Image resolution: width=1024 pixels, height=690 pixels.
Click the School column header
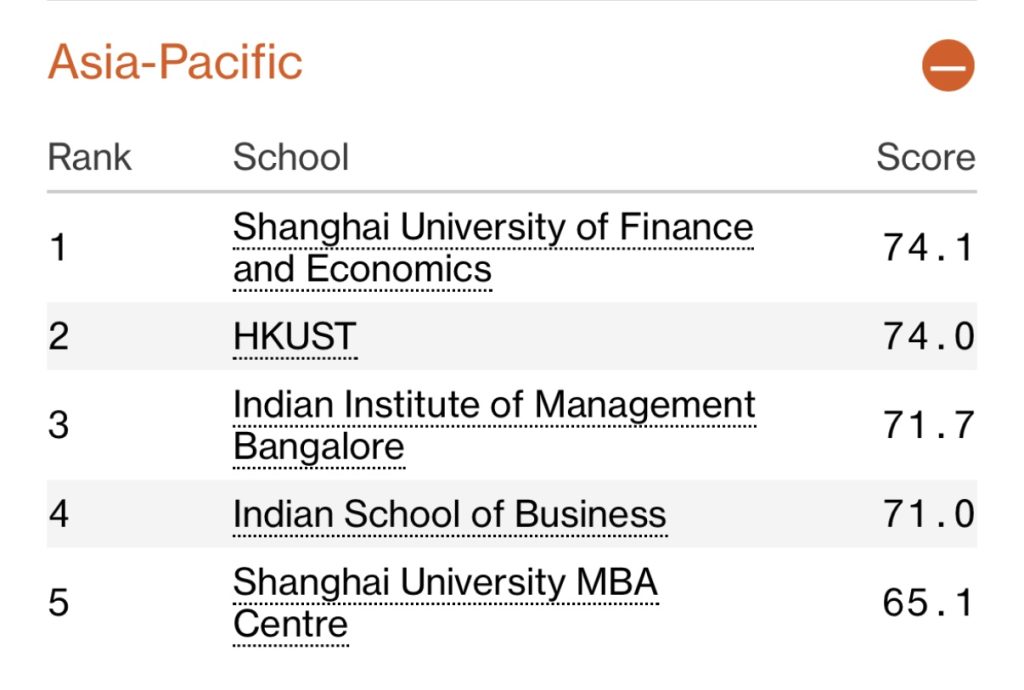click(291, 157)
